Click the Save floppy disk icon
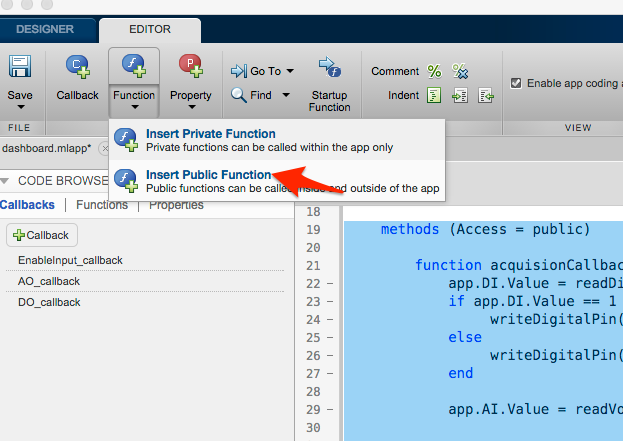Image resolution: width=623 pixels, height=441 pixels. tap(20, 66)
